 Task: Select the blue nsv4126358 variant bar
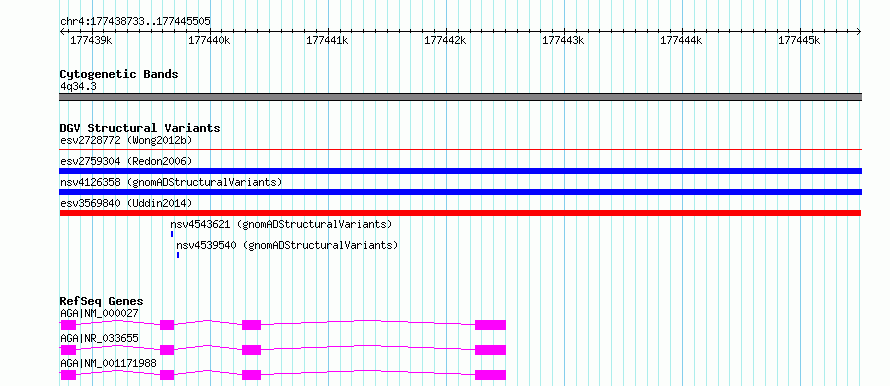(x=460, y=192)
